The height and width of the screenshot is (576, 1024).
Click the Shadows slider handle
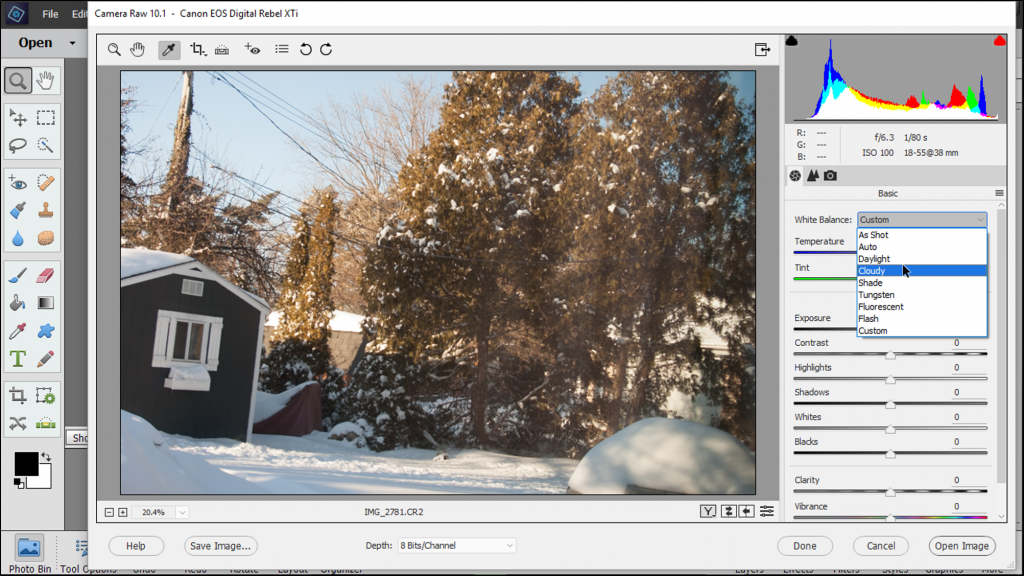(x=890, y=404)
